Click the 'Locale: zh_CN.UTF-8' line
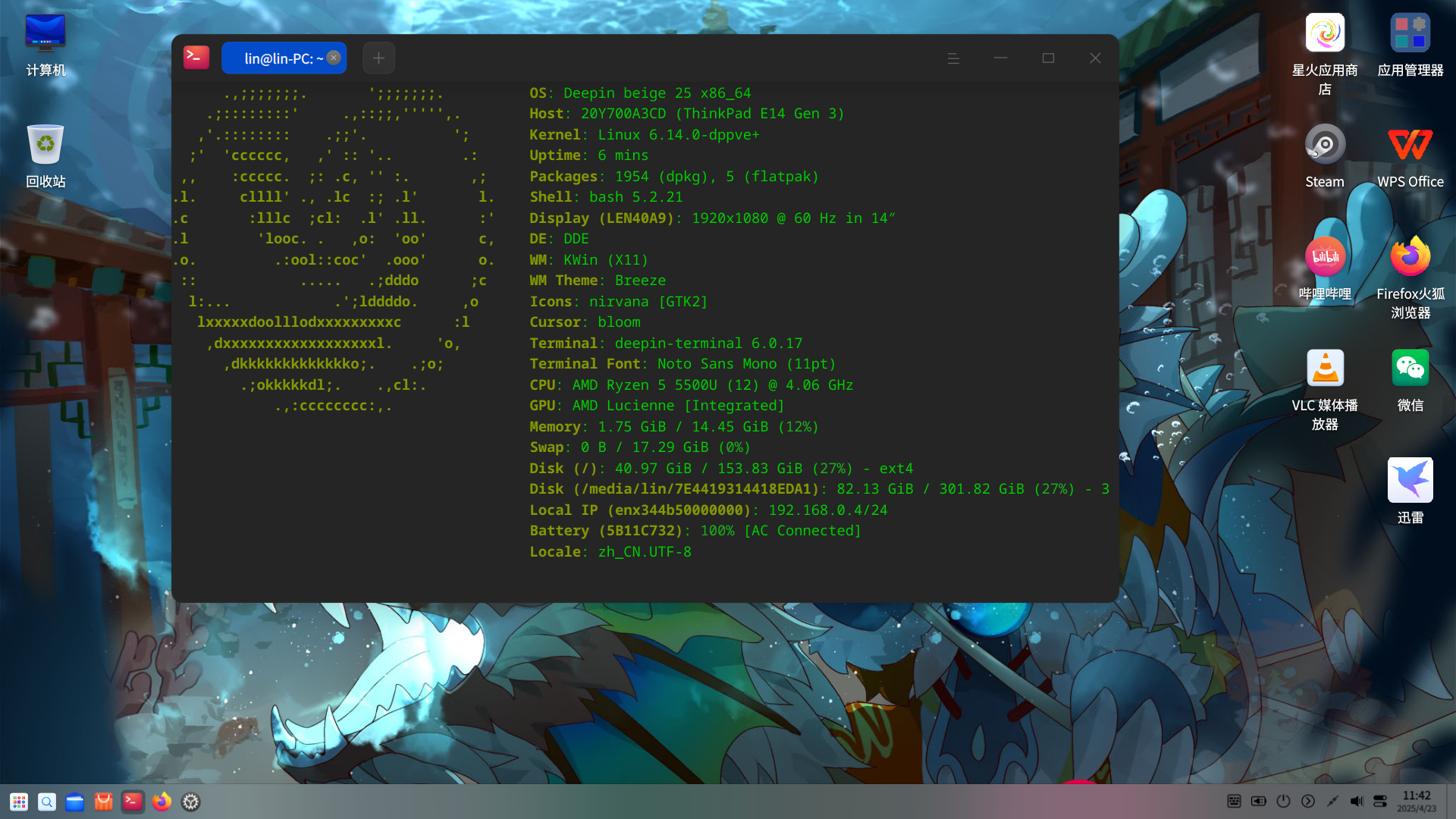 pyautogui.click(x=610, y=552)
